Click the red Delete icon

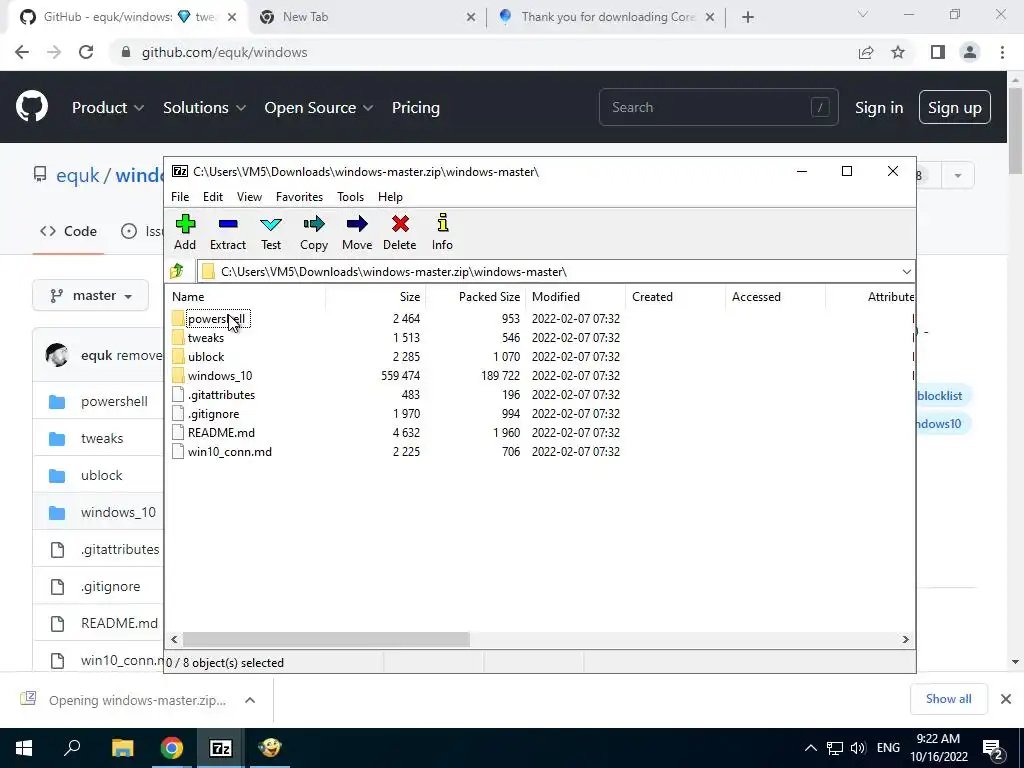point(400,232)
